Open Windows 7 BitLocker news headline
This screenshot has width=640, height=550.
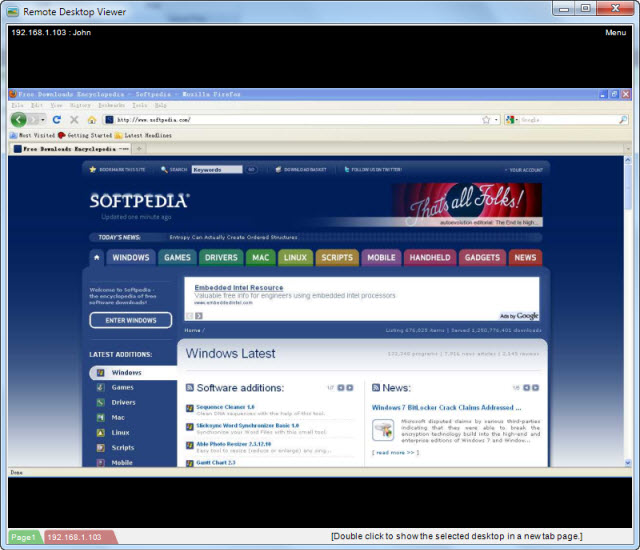pos(446,408)
